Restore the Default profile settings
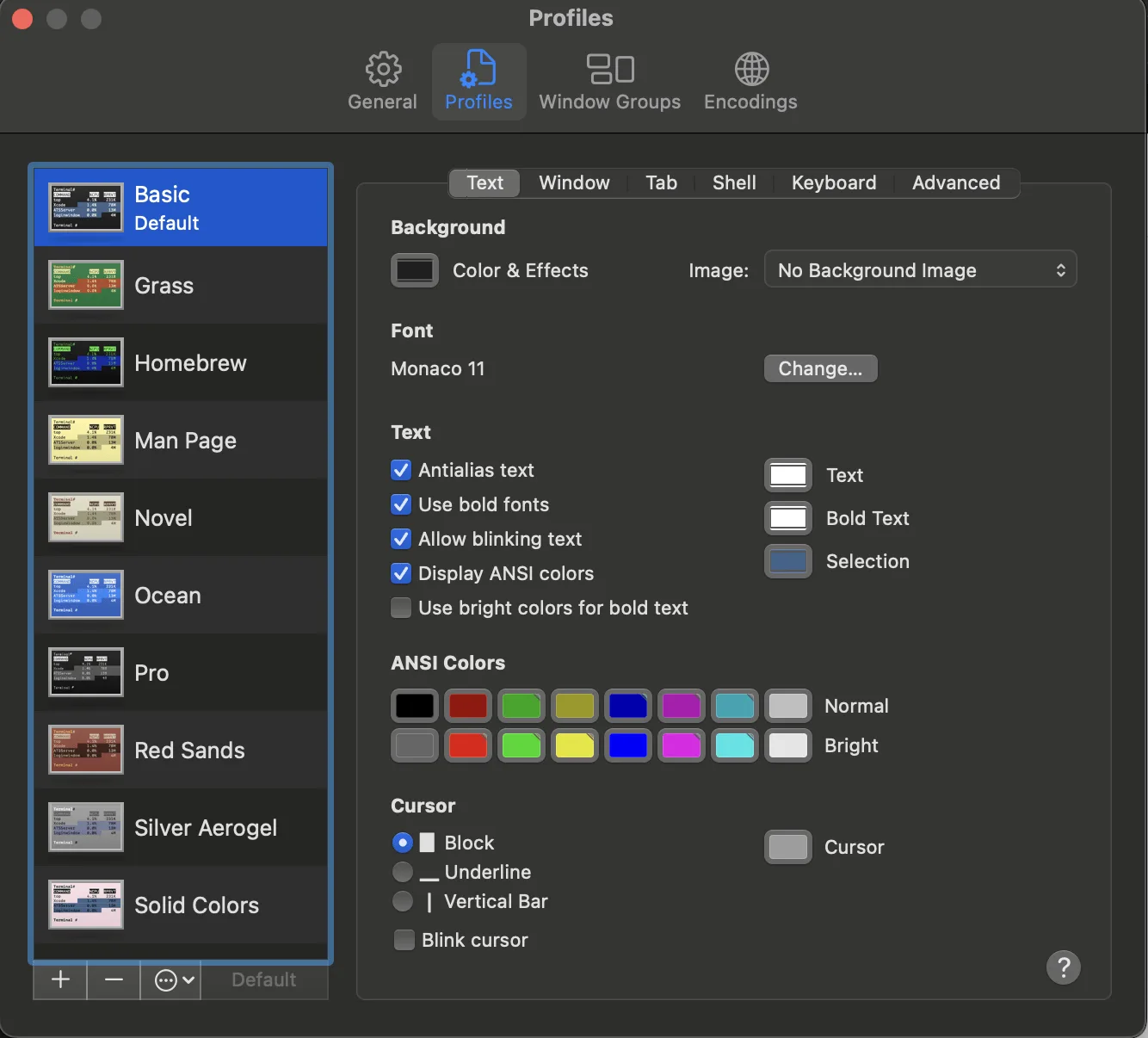 click(x=263, y=980)
